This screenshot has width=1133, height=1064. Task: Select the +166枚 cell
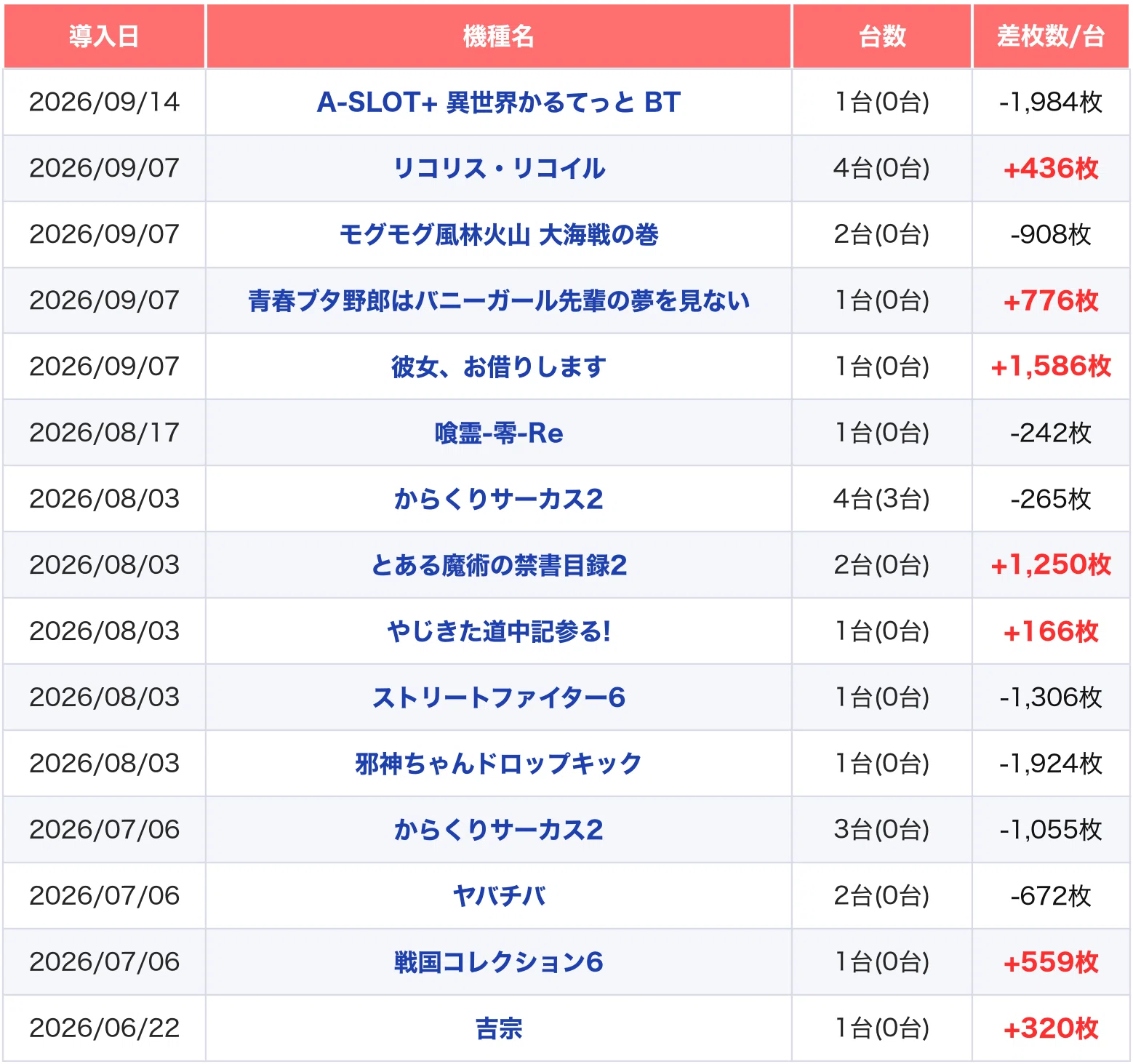point(1051,632)
